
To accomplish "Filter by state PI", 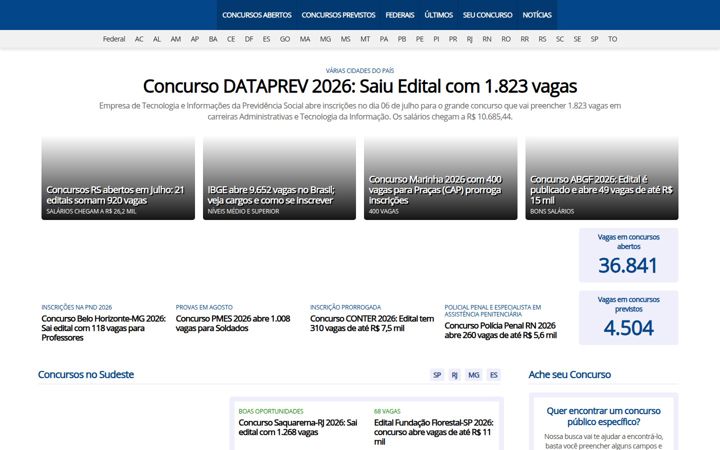I will (436, 39).
